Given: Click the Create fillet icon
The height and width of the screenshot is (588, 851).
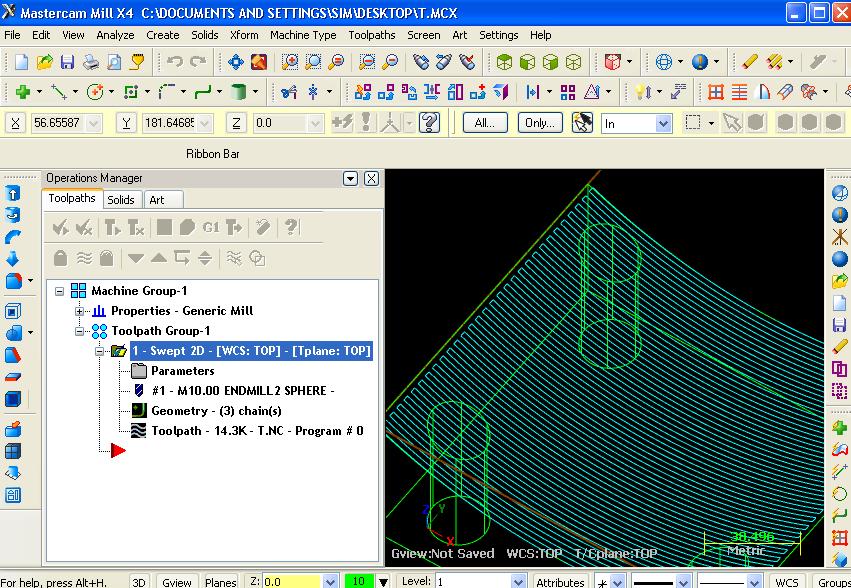Looking at the screenshot, I should click(167, 92).
